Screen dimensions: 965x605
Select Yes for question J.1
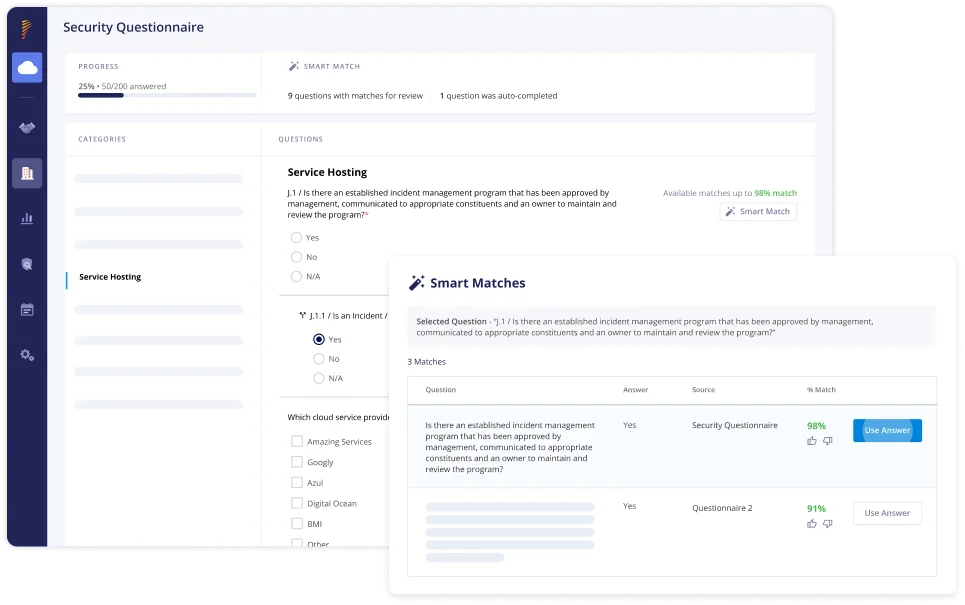click(296, 238)
